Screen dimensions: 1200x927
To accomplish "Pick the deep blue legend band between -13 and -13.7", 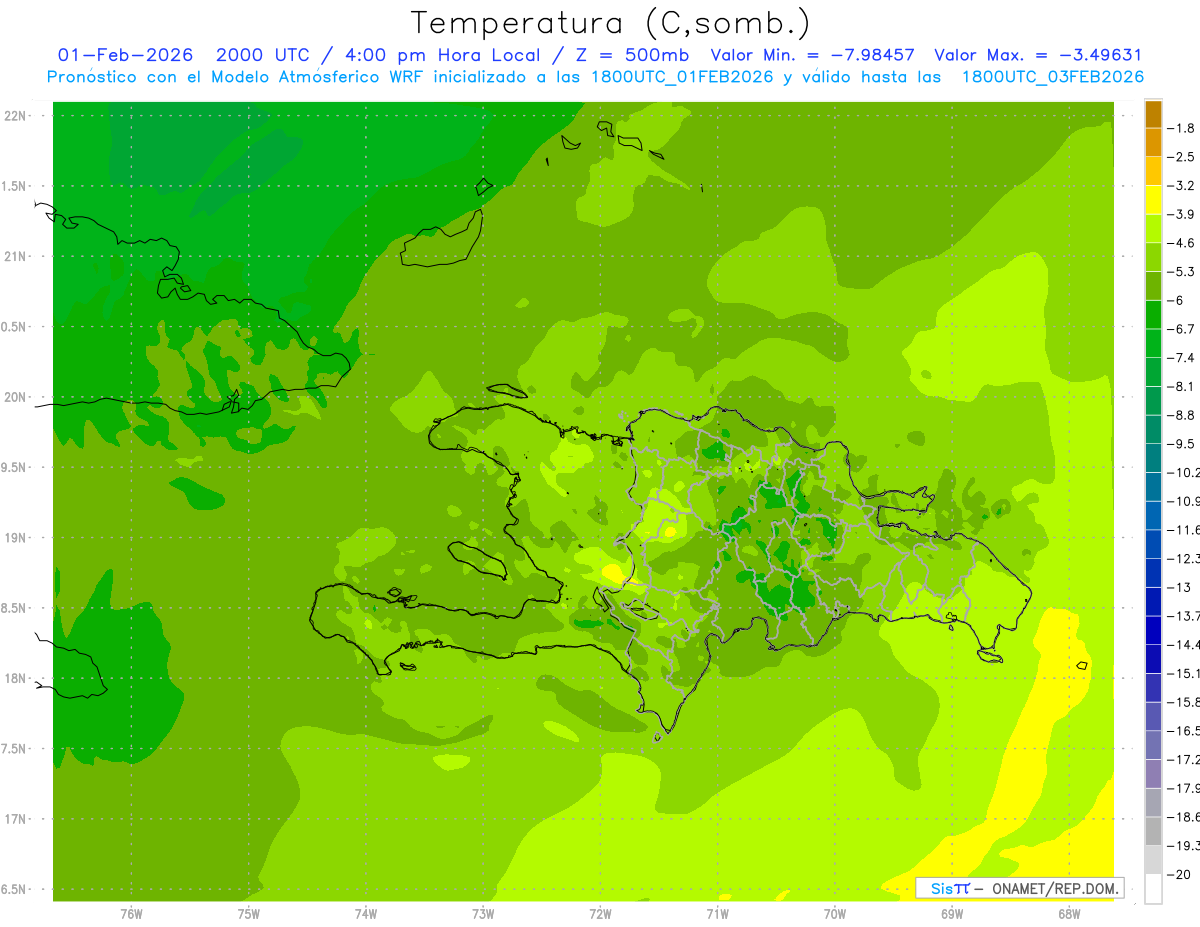I will pyautogui.click(x=1153, y=602).
